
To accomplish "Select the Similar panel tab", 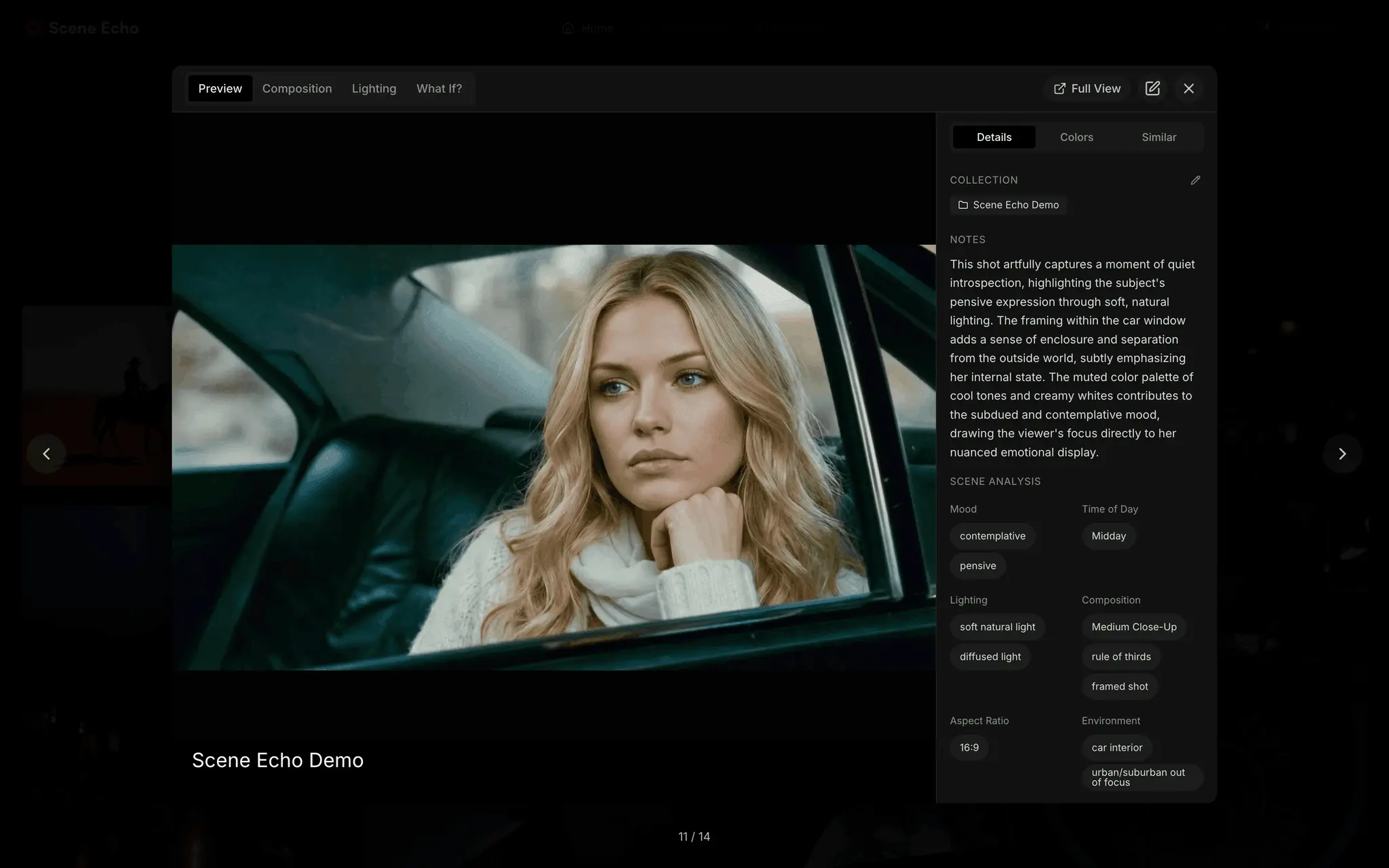I will [x=1158, y=137].
